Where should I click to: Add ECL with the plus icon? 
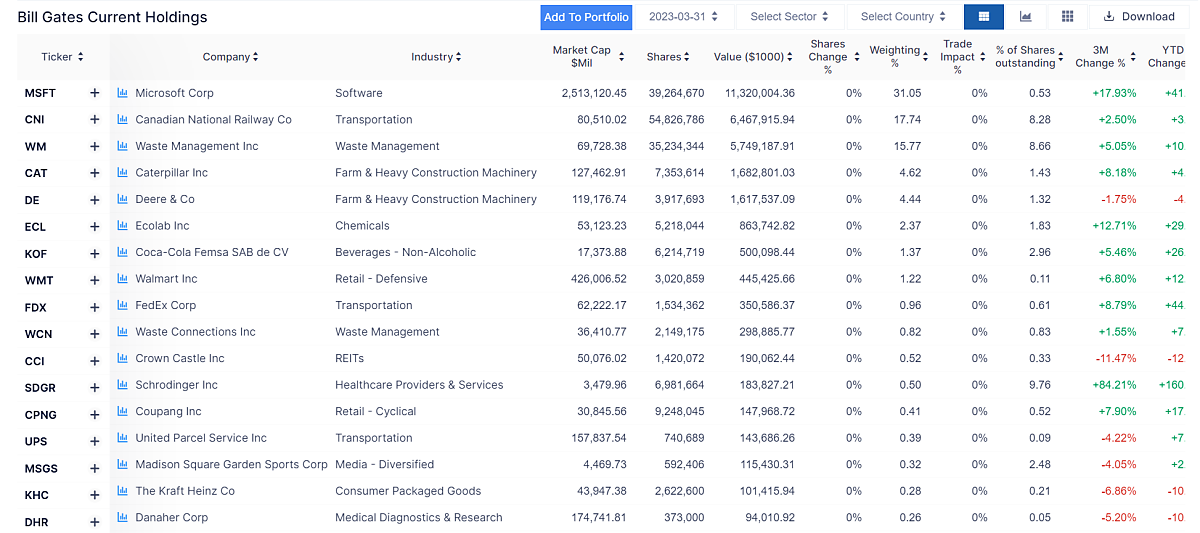pos(95,226)
